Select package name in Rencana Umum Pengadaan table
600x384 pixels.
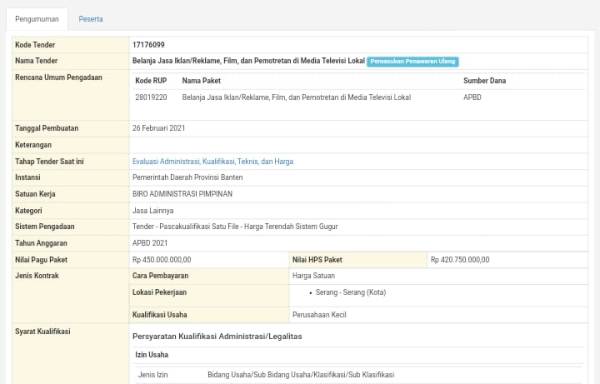297,97
